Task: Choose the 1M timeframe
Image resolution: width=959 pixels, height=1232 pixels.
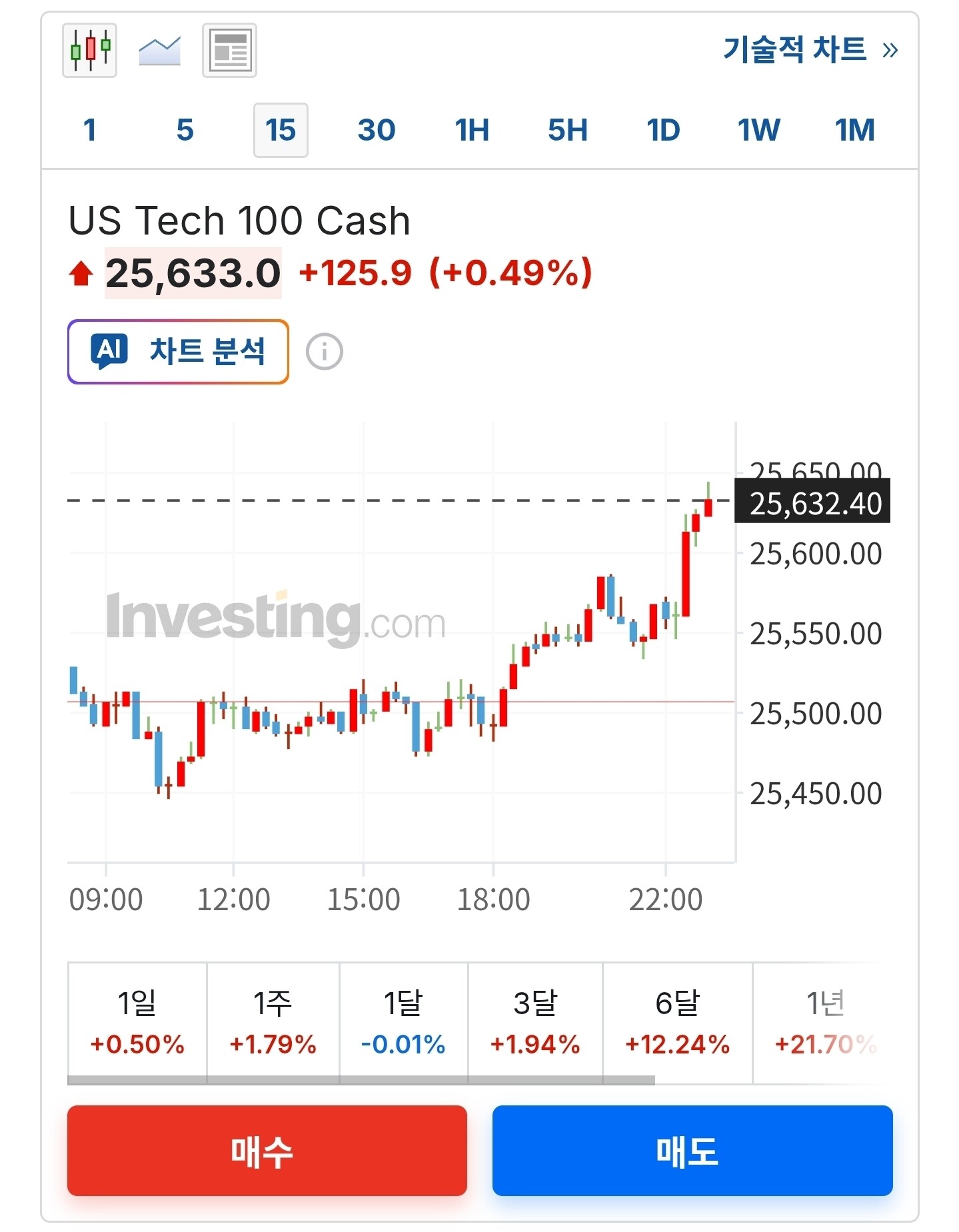Action: click(854, 130)
